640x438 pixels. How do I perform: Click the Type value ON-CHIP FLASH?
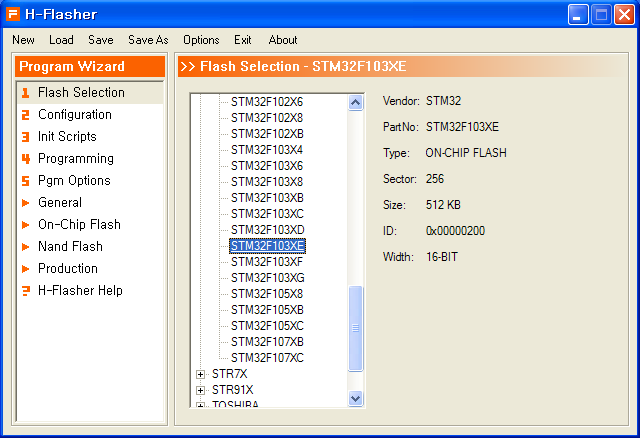(x=466, y=153)
